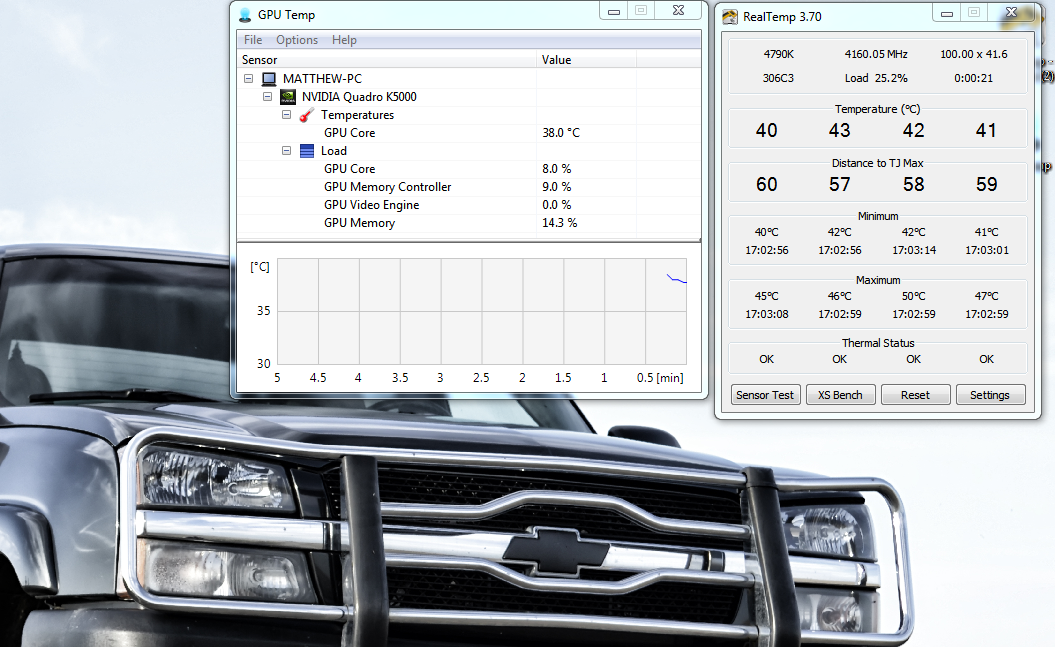Click Distance to TJ Max value 60
The image size is (1055, 647).
[766, 184]
